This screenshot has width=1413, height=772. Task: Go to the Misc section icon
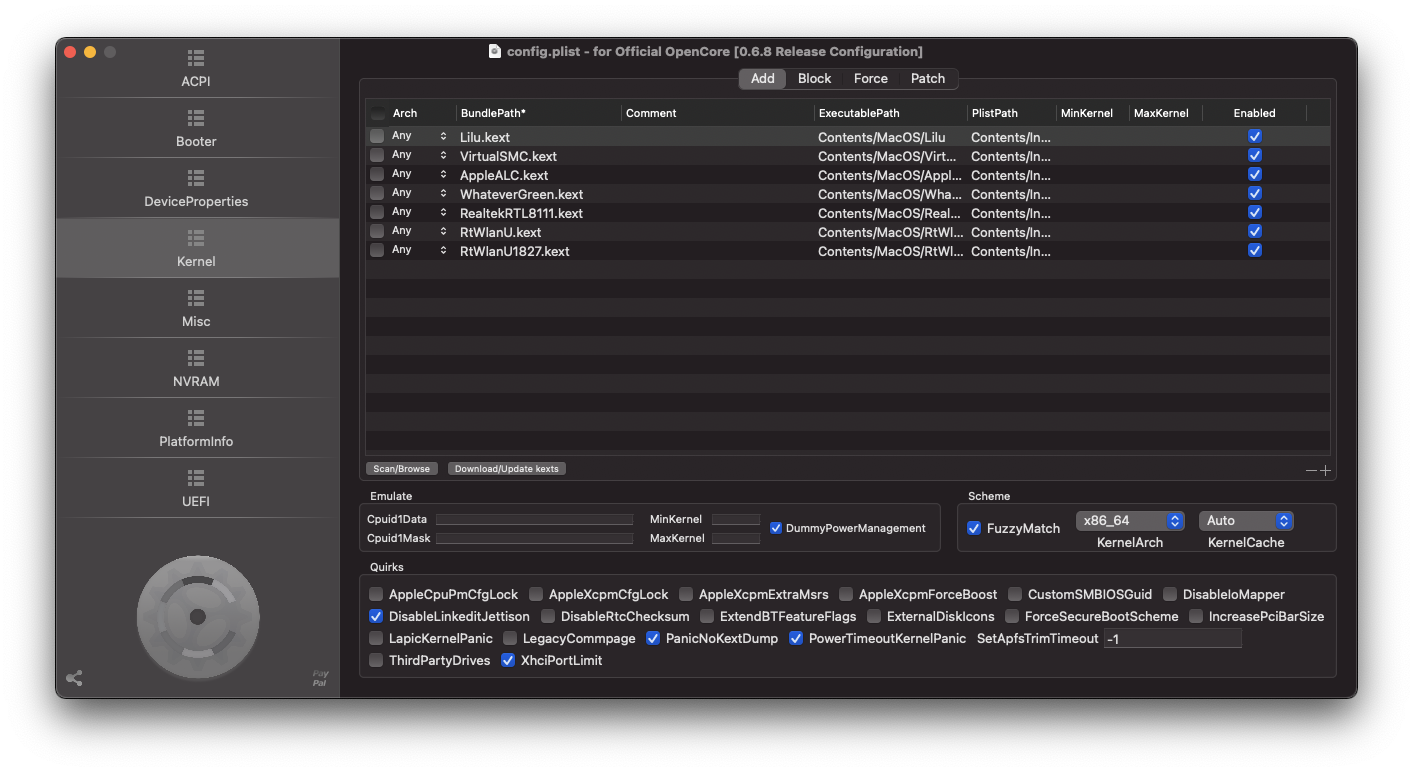click(x=196, y=299)
